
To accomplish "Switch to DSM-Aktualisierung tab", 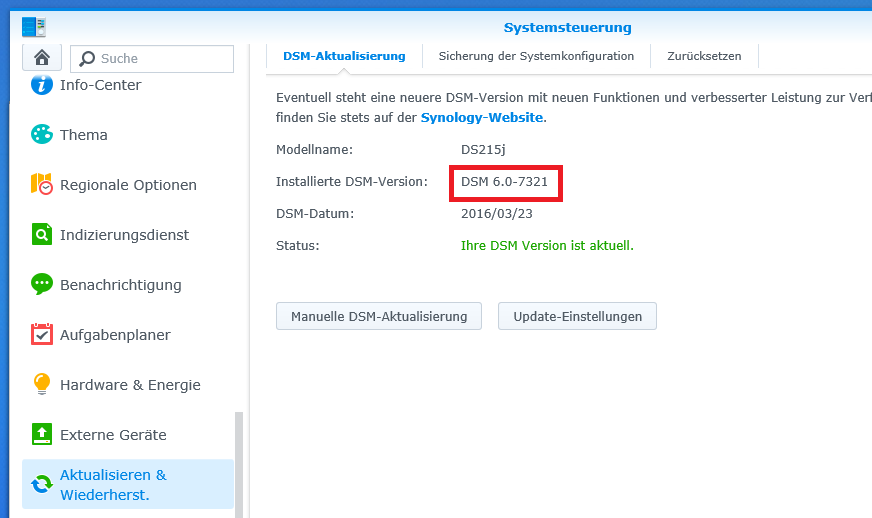I will coord(344,56).
